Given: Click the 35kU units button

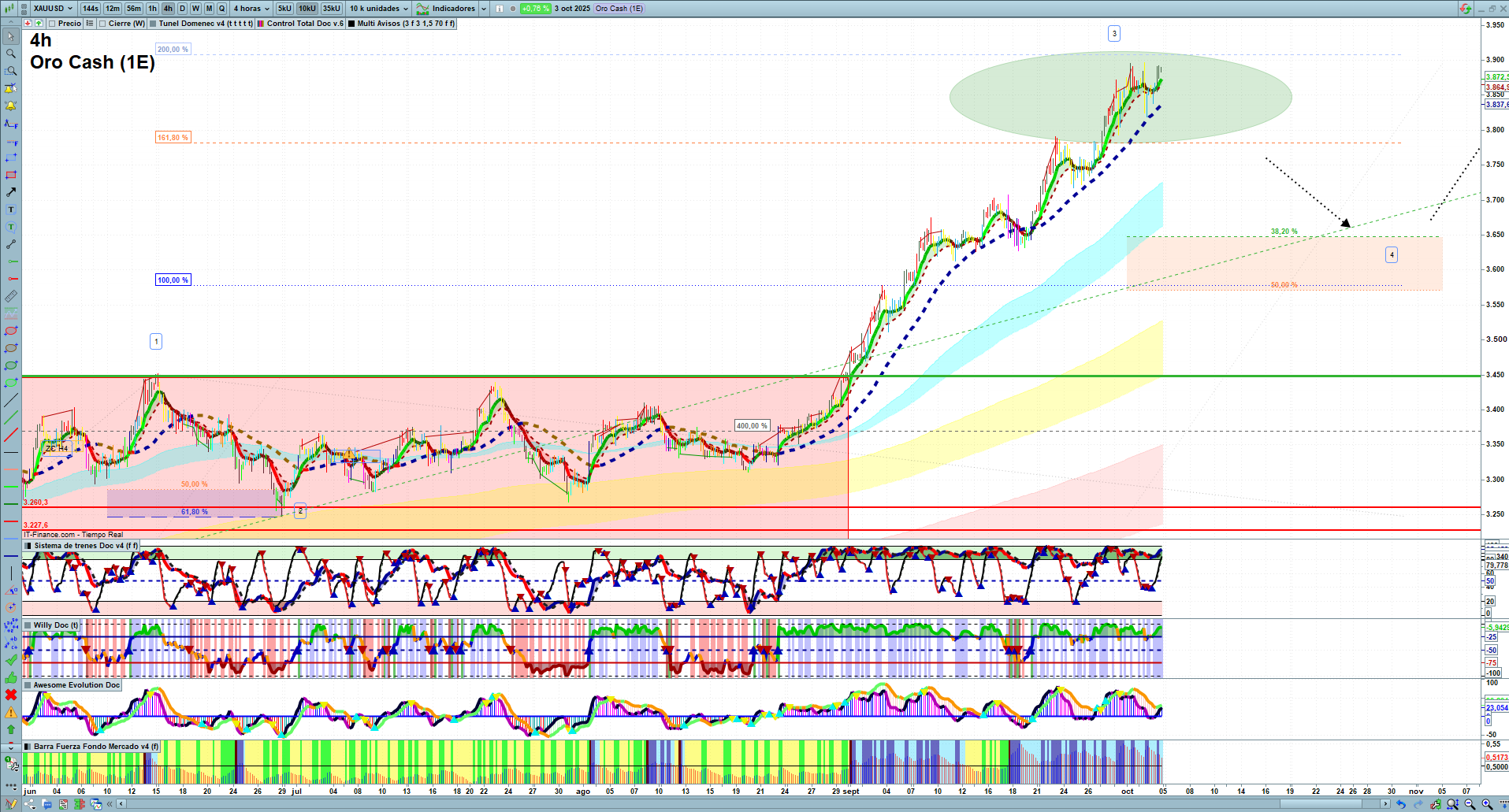Looking at the screenshot, I should tap(331, 9).
